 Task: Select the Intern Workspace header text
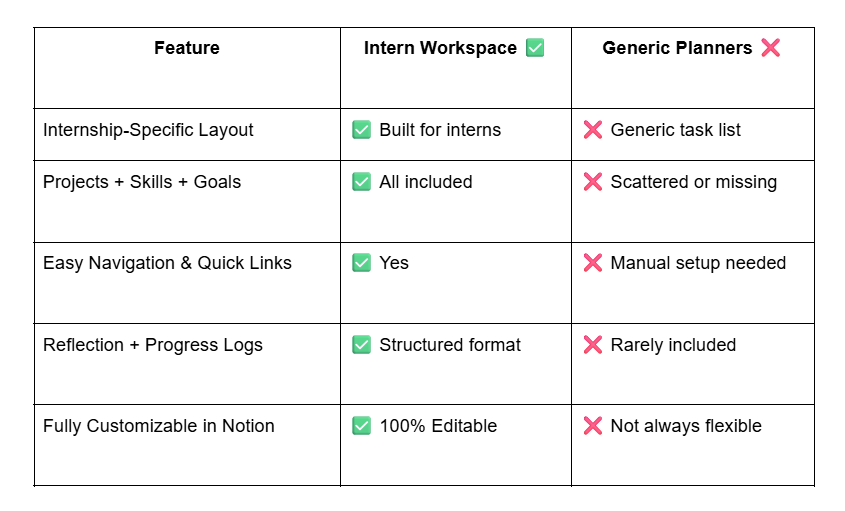tap(440, 48)
